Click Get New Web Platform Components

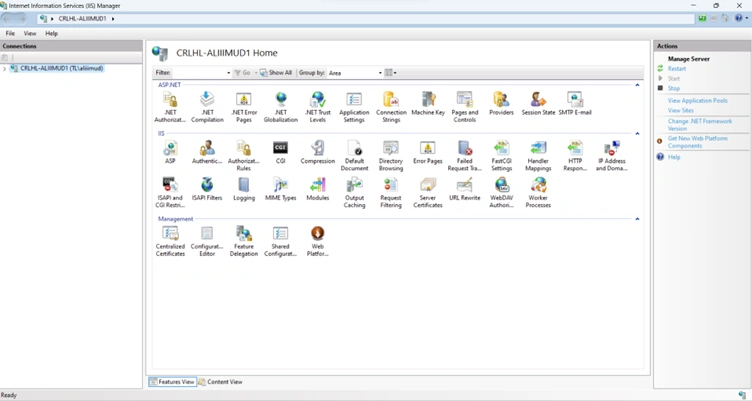point(697,142)
